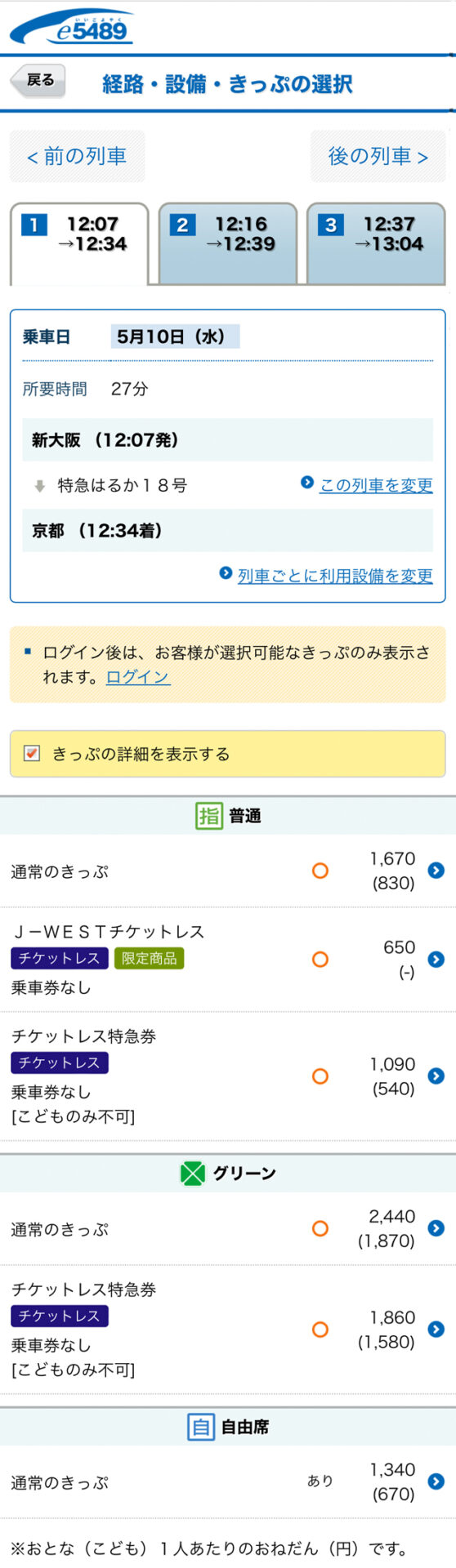
Task: Click arrow for グリーン 通常のきっぷ 2,440 yen
Action: (x=436, y=1228)
